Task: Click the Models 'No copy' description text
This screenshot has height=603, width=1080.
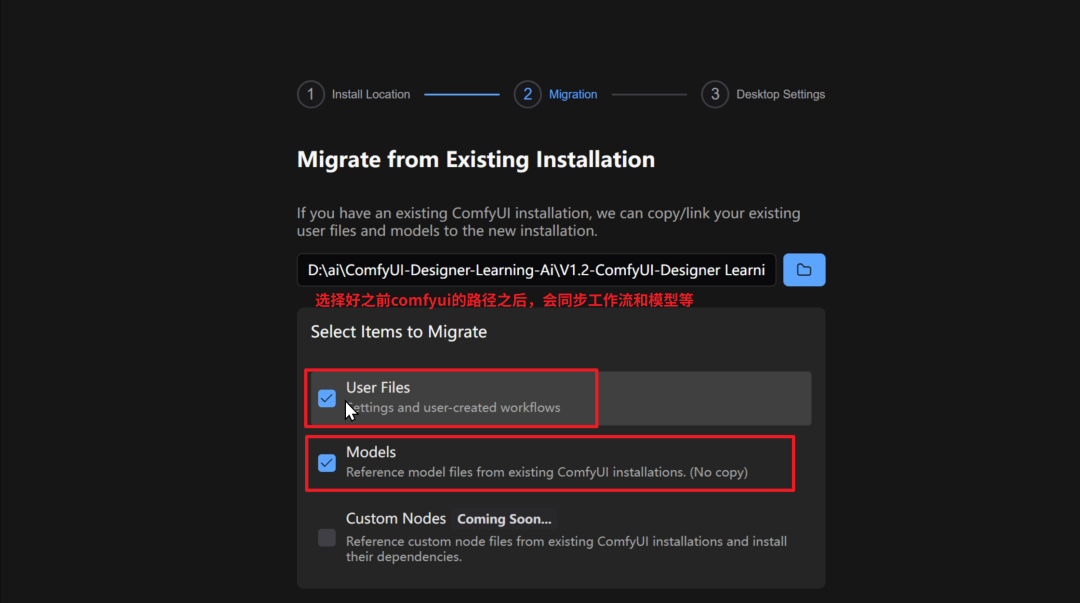Action: point(547,472)
